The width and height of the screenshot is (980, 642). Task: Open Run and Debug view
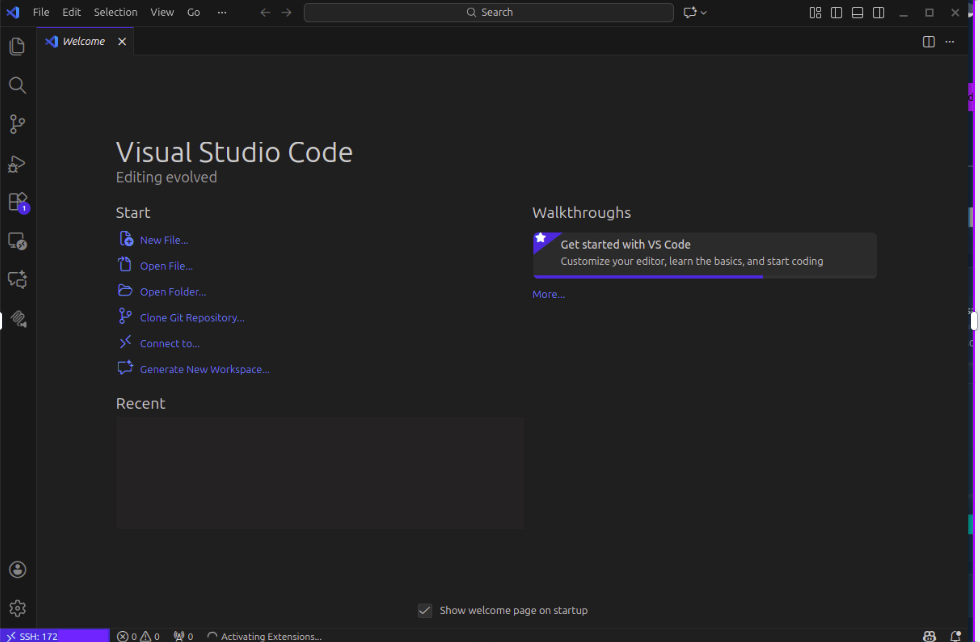(17, 163)
